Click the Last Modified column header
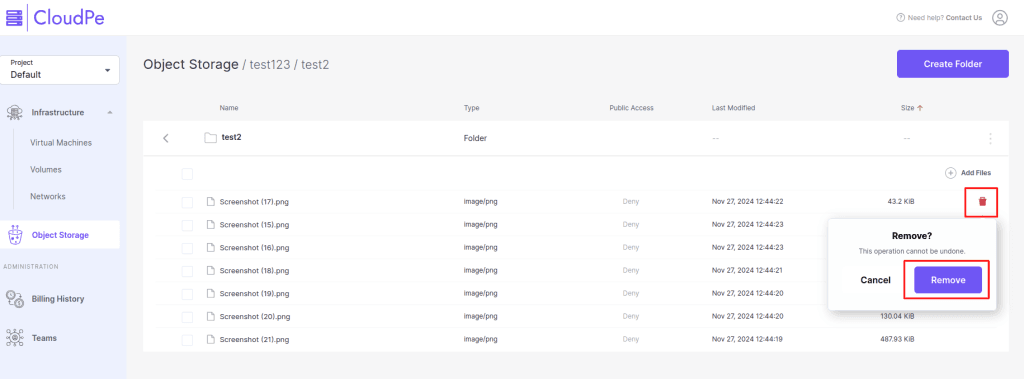The image size is (1024, 379). click(x=733, y=108)
